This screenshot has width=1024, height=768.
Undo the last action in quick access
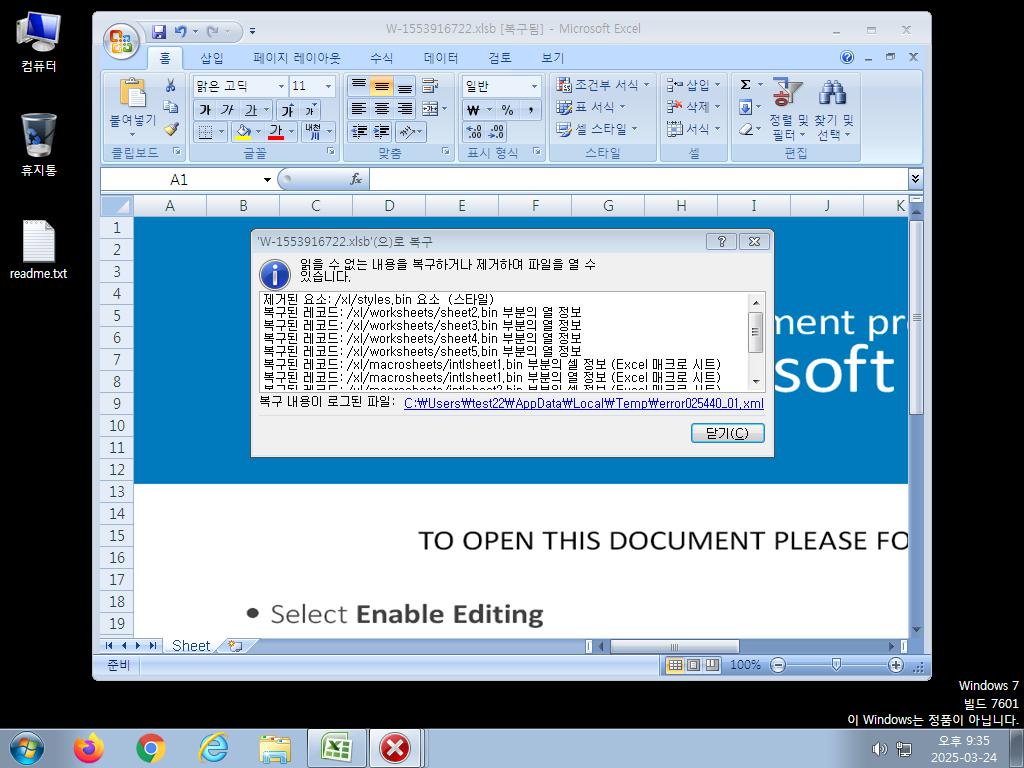(180, 31)
